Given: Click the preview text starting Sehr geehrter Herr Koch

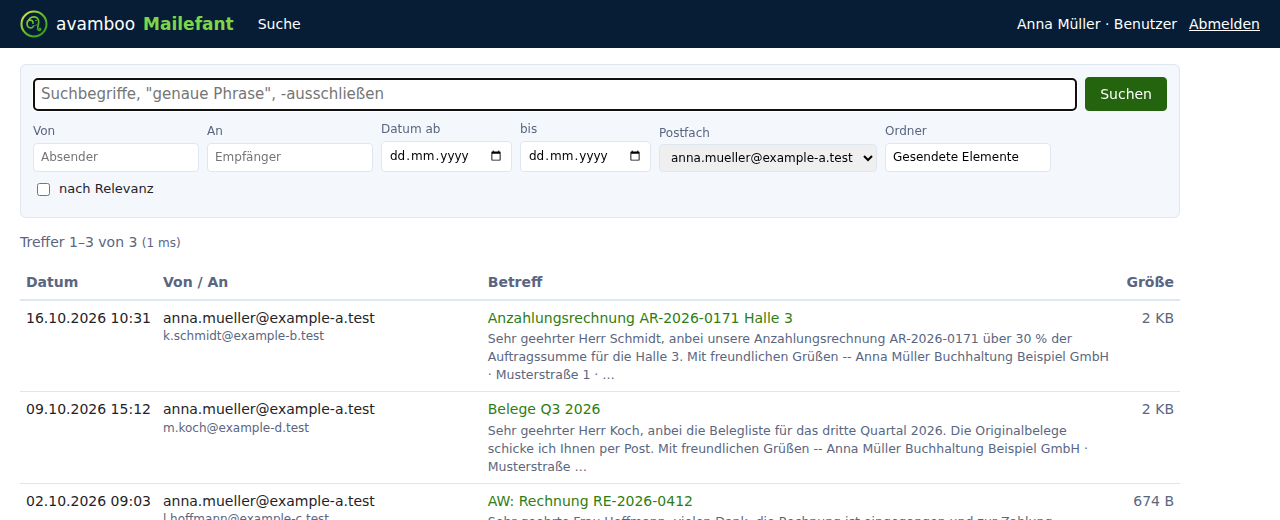Looking at the screenshot, I should (788, 448).
